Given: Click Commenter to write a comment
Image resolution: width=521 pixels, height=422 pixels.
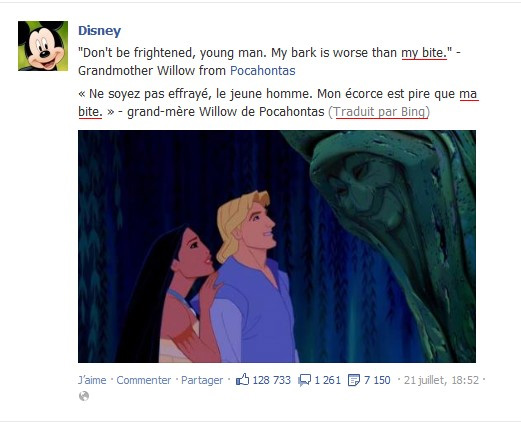Looking at the screenshot, I should [144, 380].
